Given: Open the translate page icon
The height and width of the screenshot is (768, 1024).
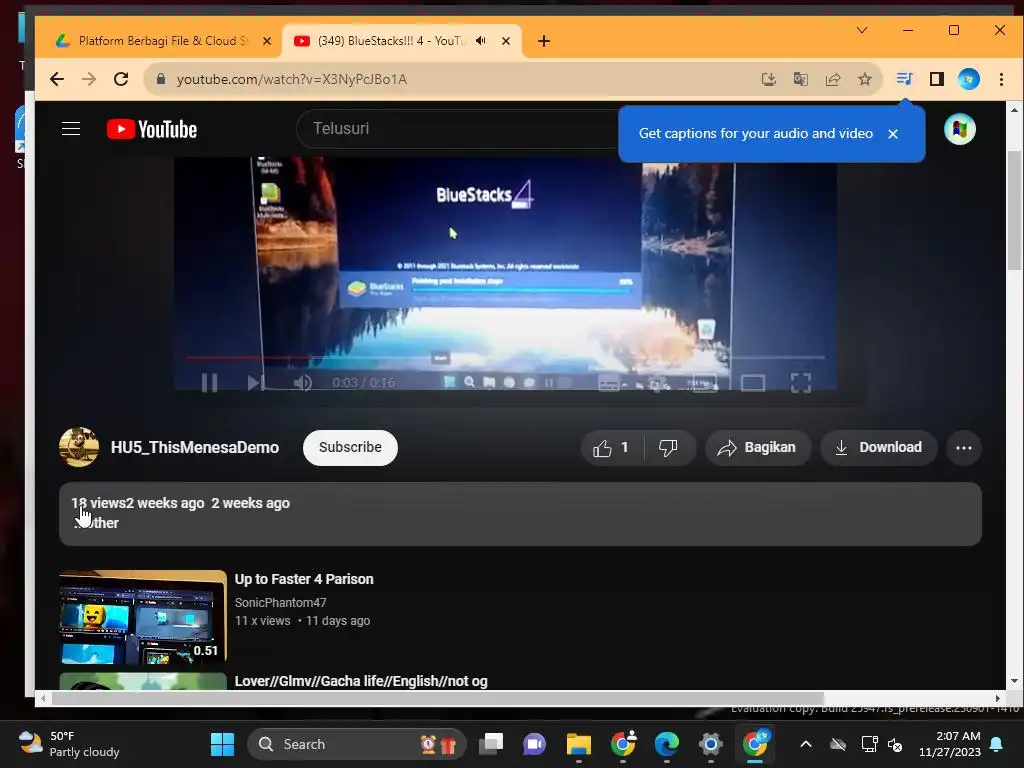Looking at the screenshot, I should pos(801,79).
